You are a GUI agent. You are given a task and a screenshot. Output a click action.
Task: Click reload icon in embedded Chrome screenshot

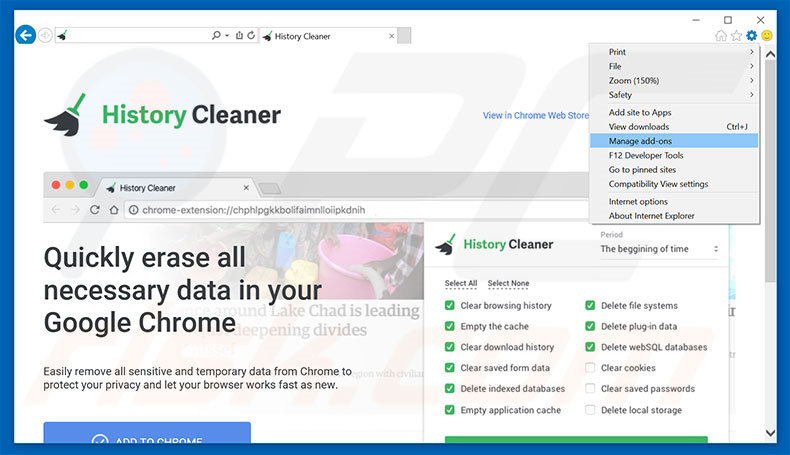tap(94, 210)
